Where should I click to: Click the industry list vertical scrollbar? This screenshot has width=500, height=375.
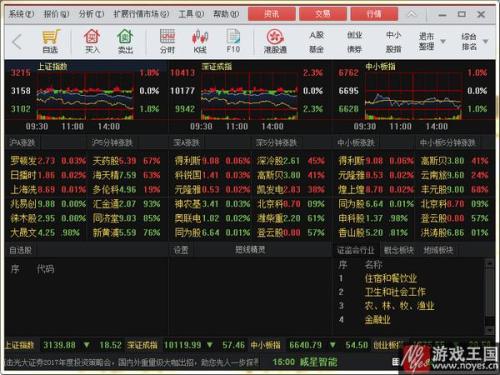[x=489, y=297]
